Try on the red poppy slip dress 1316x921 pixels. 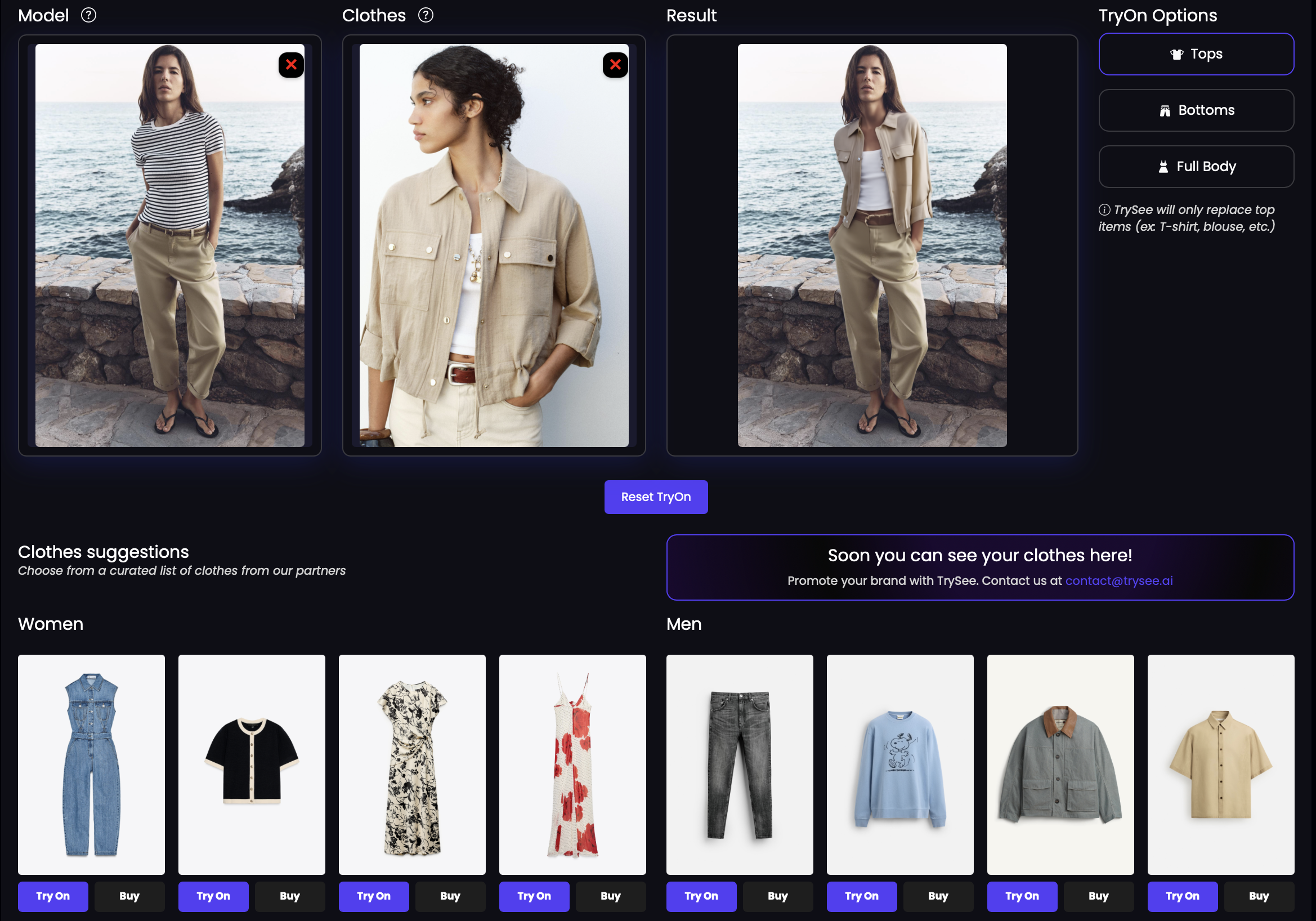point(534,896)
